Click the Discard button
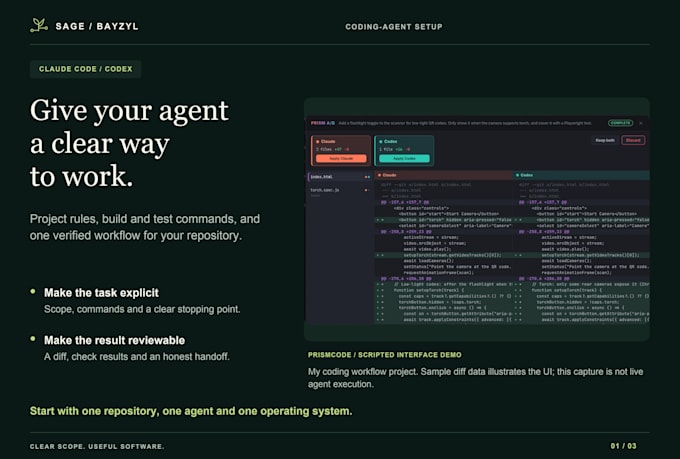Viewport: 680px width, 459px height. tap(633, 141)
